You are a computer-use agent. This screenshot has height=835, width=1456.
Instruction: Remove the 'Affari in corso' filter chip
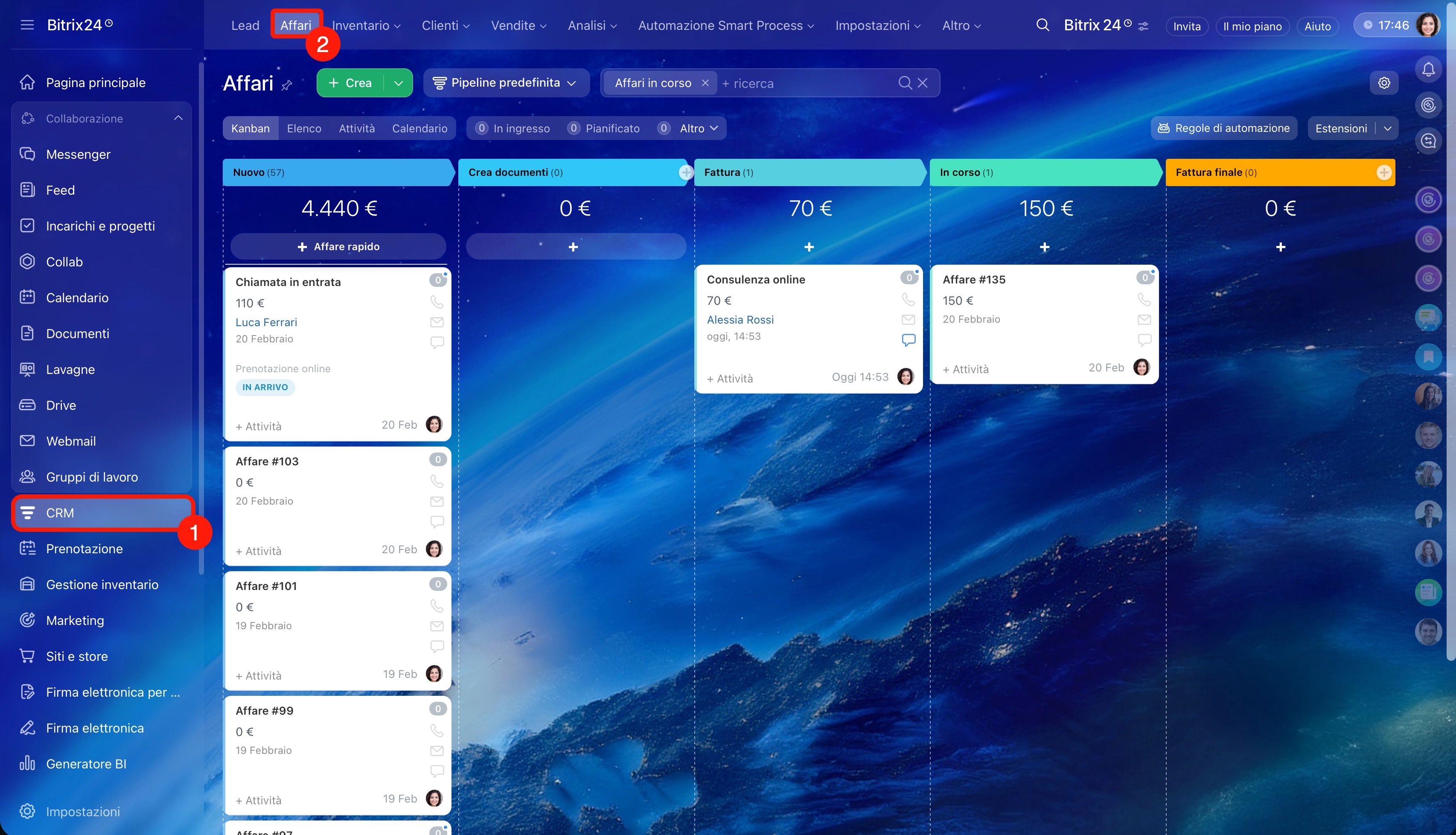pyautogui.click(x=705, y=83)
